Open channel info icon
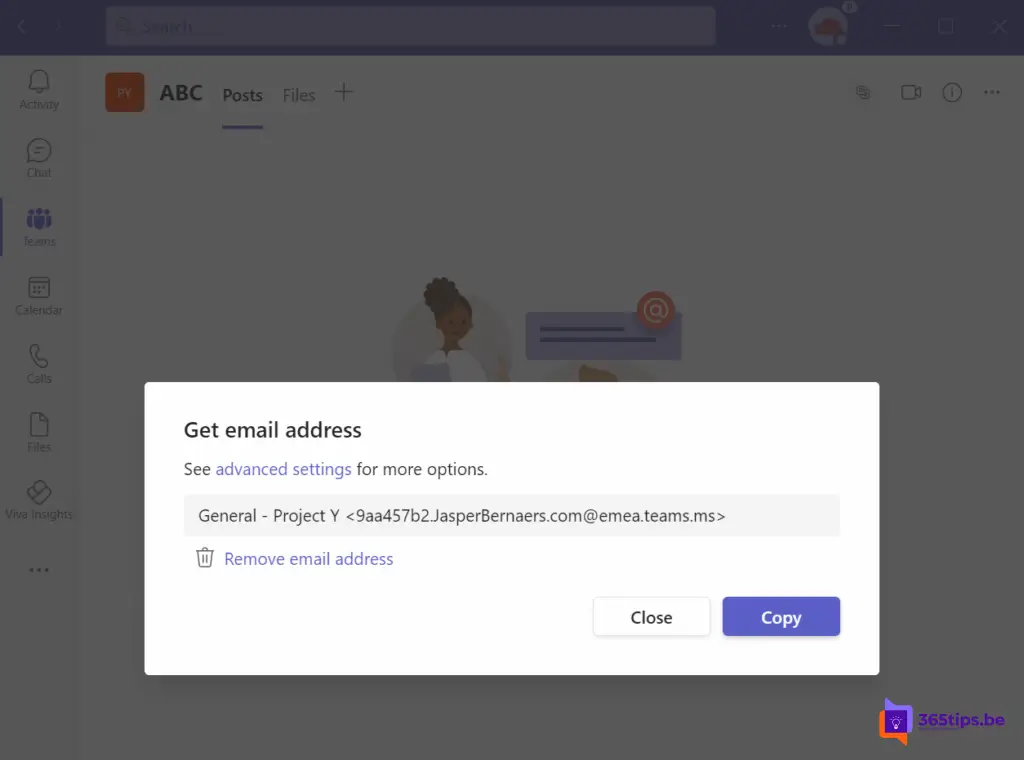 [952, 93]
